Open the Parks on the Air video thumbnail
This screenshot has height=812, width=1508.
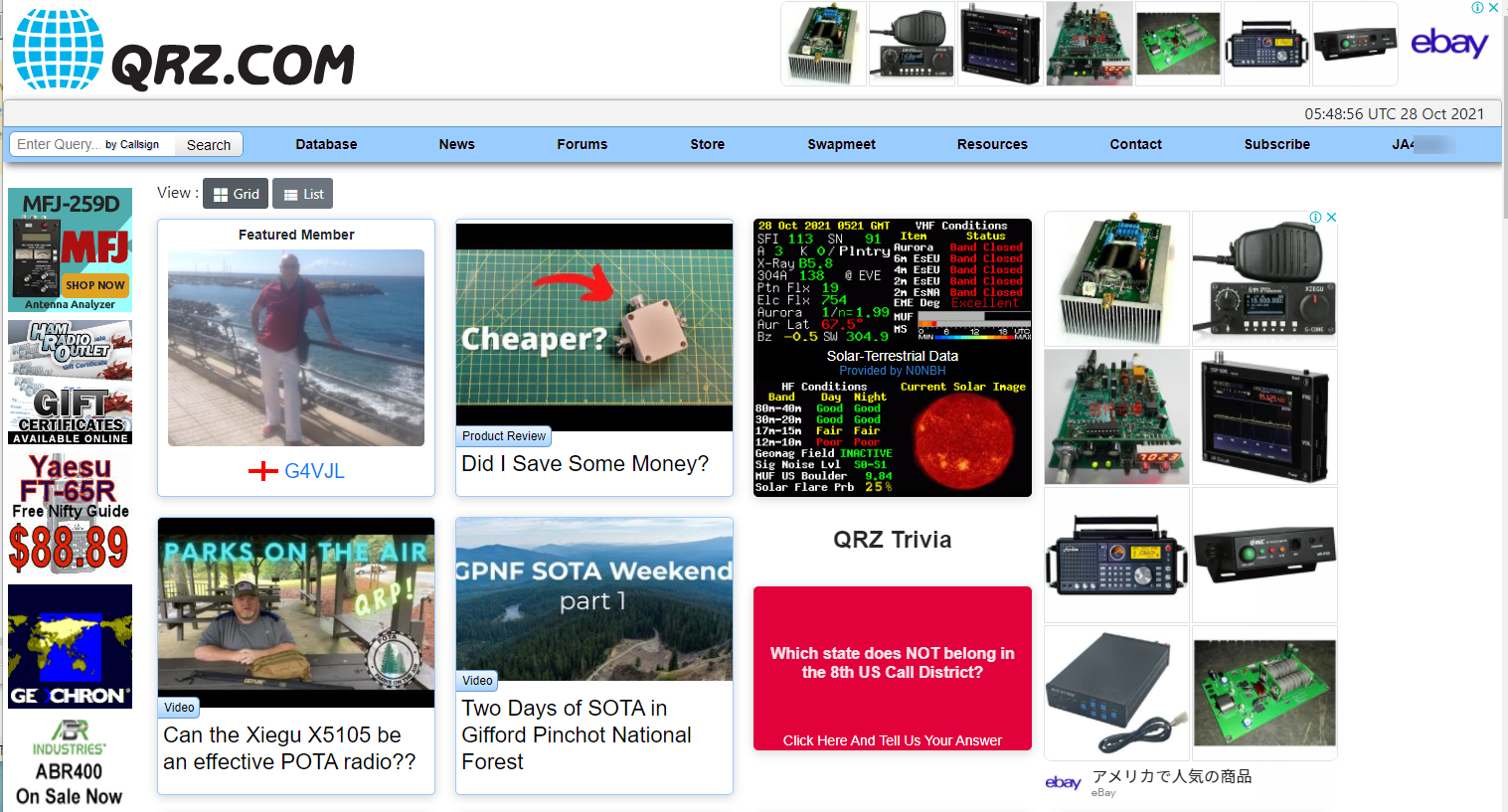[296, 612]
